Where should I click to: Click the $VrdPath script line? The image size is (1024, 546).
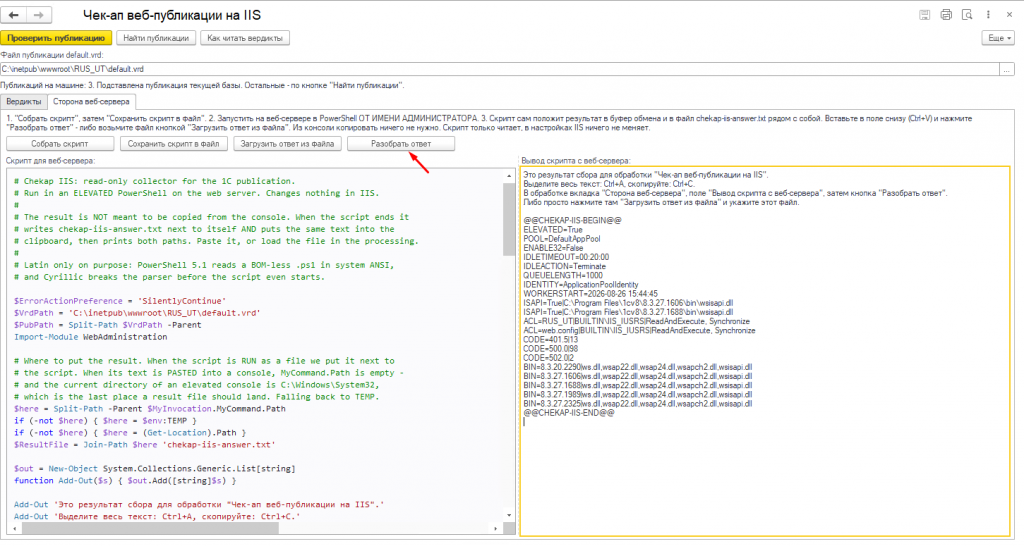click(137, 313)
